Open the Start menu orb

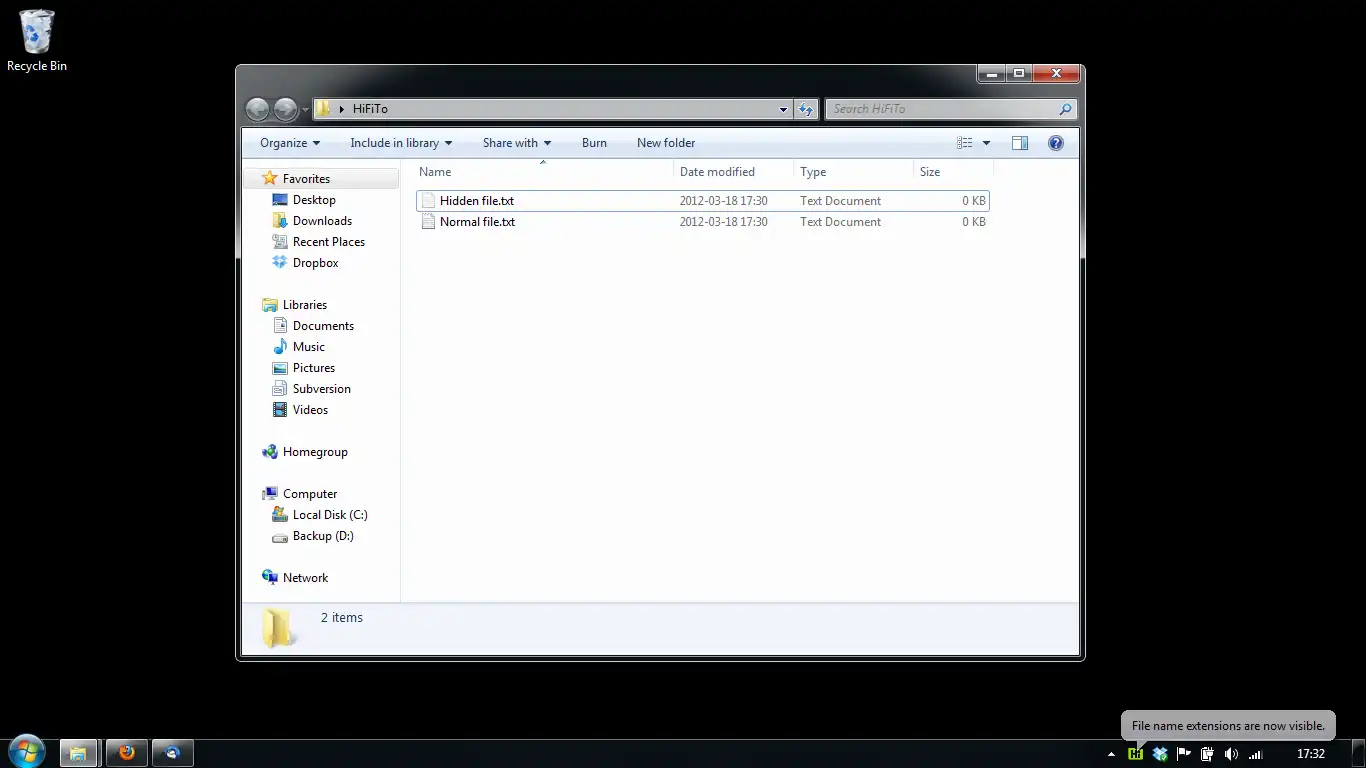26,752
